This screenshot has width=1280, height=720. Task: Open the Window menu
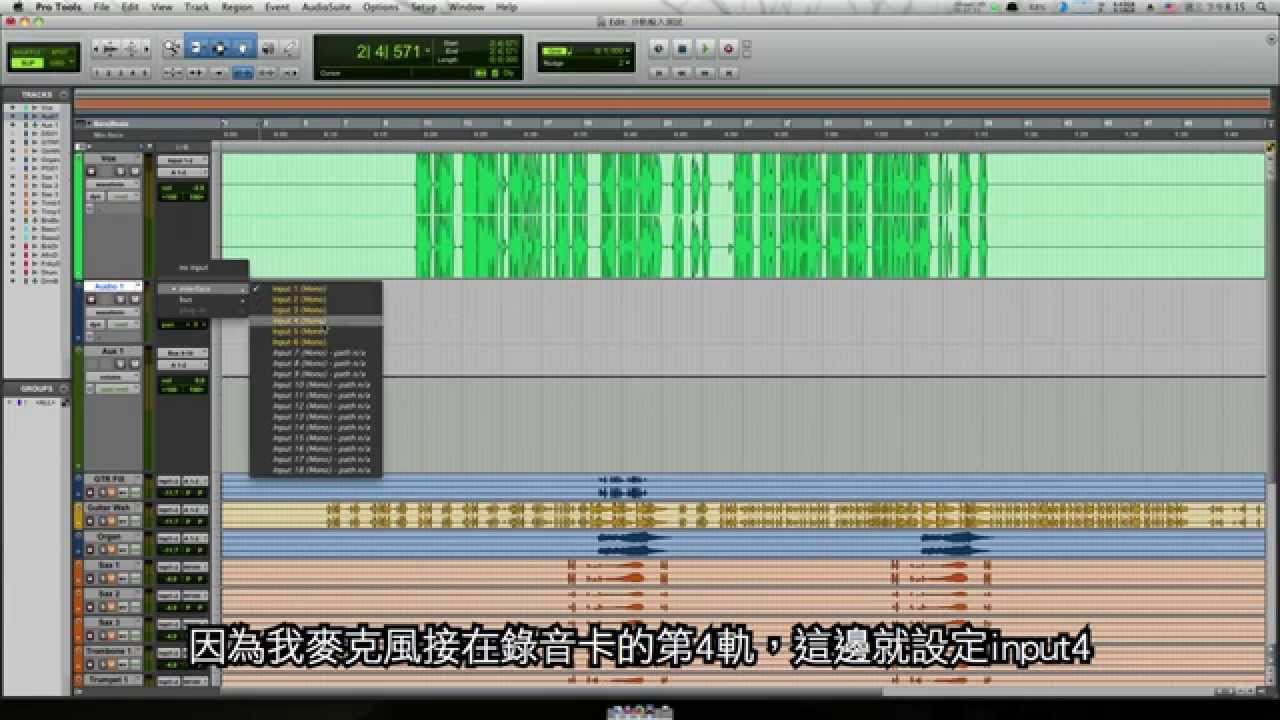click(466, 7)
